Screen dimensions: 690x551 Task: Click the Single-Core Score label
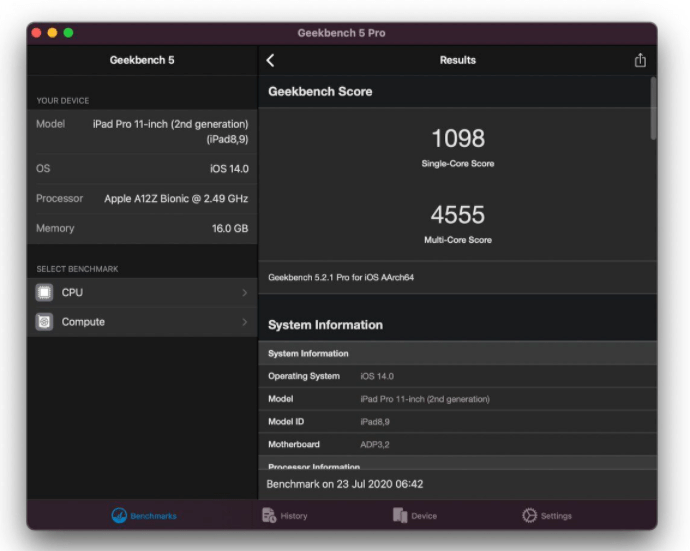[458, 164]
